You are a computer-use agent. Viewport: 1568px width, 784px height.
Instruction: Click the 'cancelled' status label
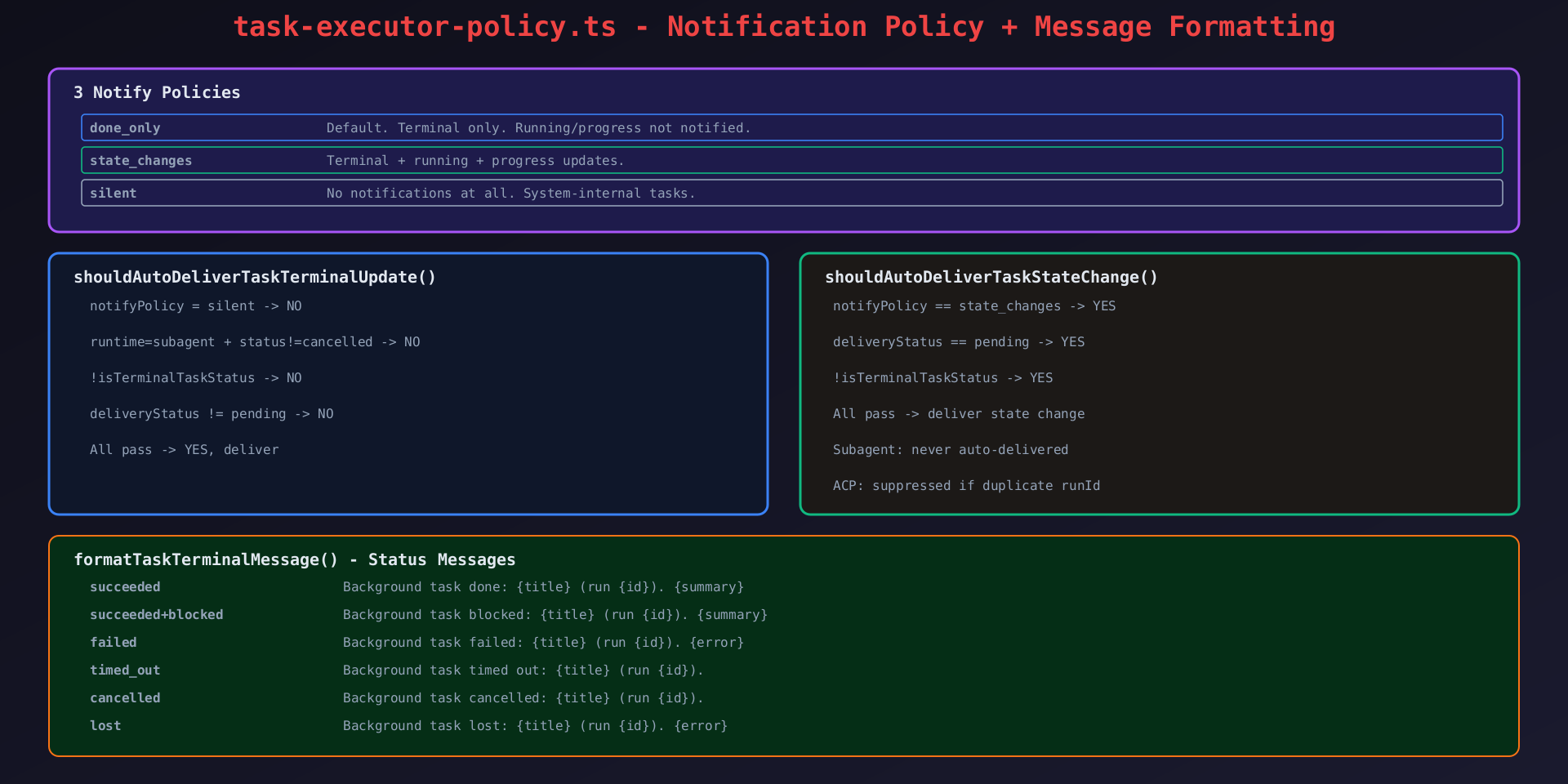coord(125,698)
